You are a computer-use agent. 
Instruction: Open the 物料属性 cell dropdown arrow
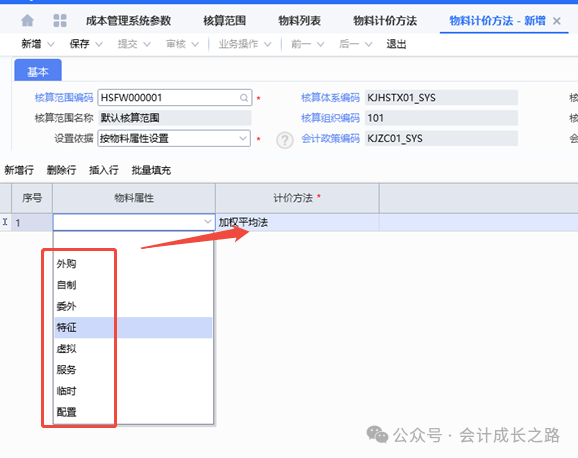tap(208, 222)
